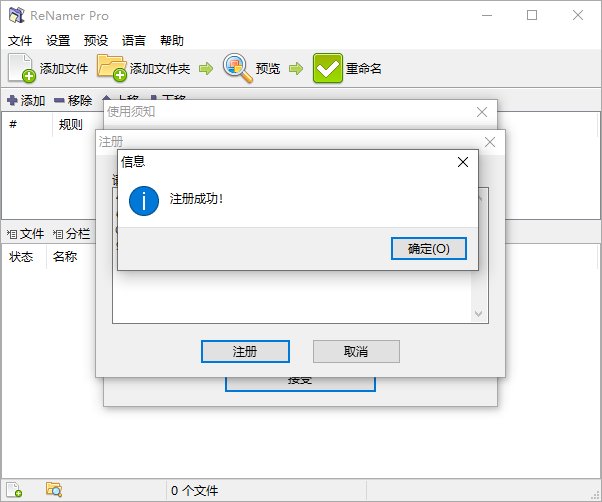Click scrollbar down arrow in registration text box
The height and width of the screenshot is (502, 602).
pyautogui.click(x=479, y=314)
